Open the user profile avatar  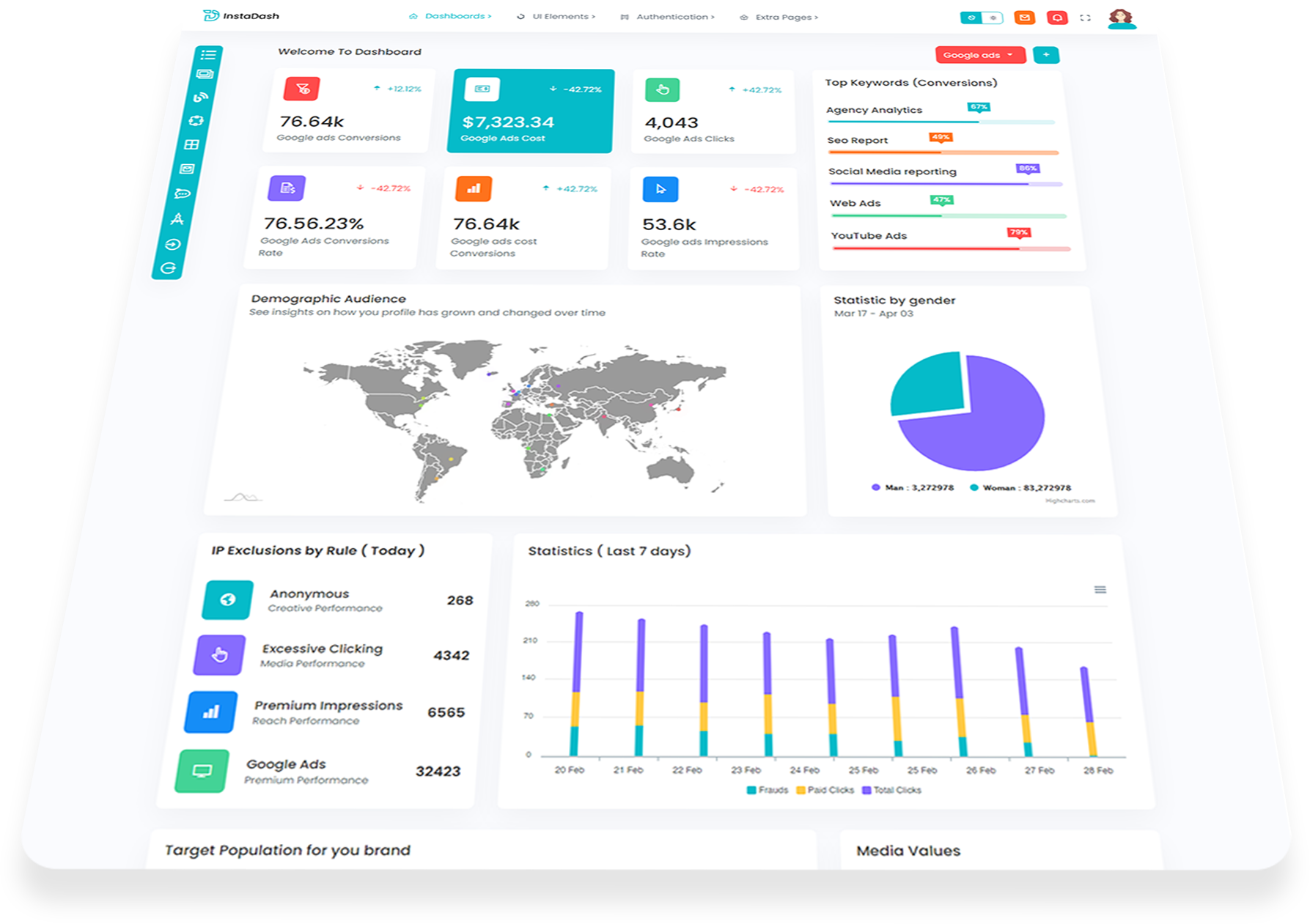pos(1121,18)
